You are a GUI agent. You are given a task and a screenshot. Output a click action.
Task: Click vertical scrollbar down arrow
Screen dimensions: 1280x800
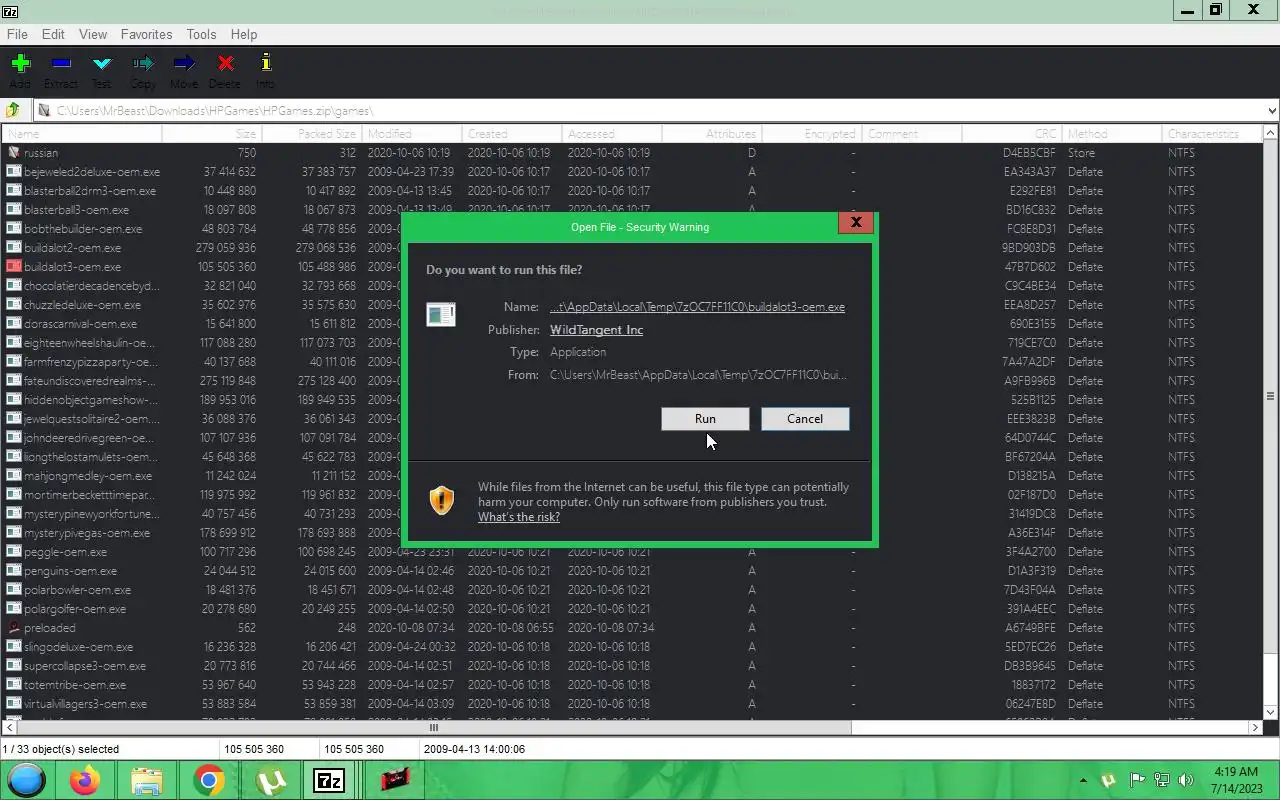coord(1271,712)
